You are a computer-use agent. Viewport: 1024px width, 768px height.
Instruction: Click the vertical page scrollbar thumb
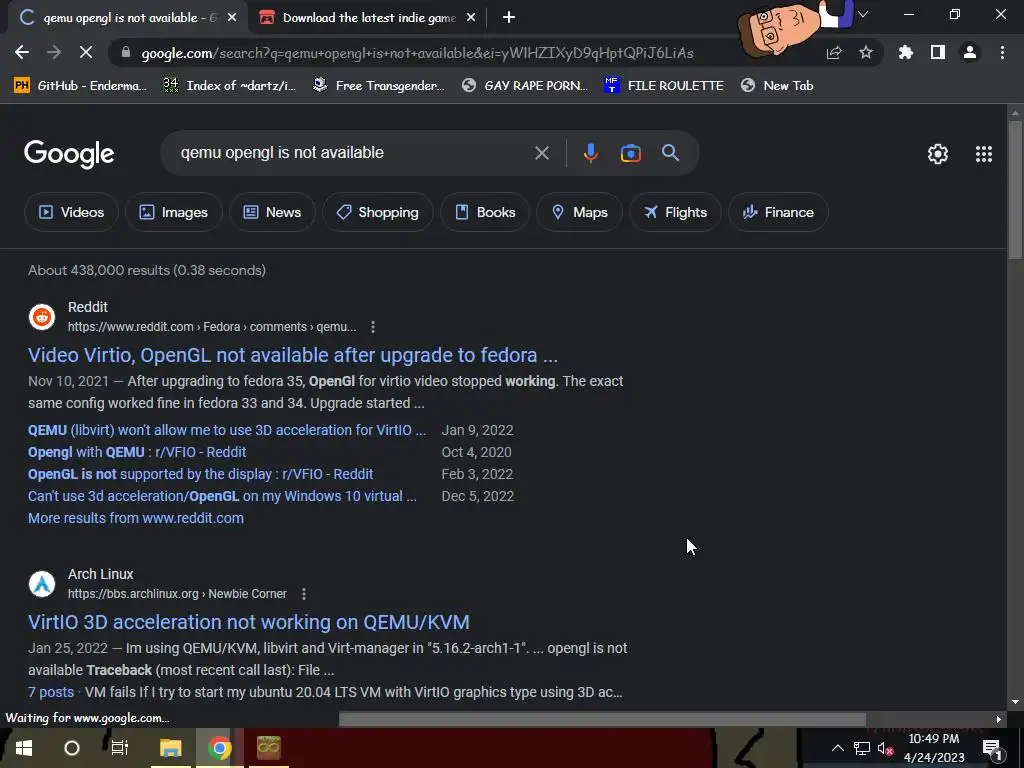(x=1015, y=189)
